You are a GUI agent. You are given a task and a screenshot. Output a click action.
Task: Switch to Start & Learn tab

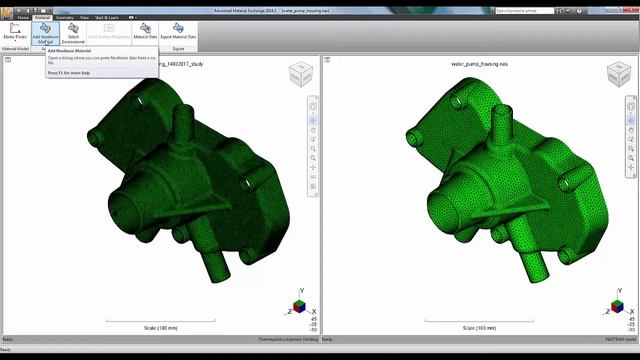[107, 18]
